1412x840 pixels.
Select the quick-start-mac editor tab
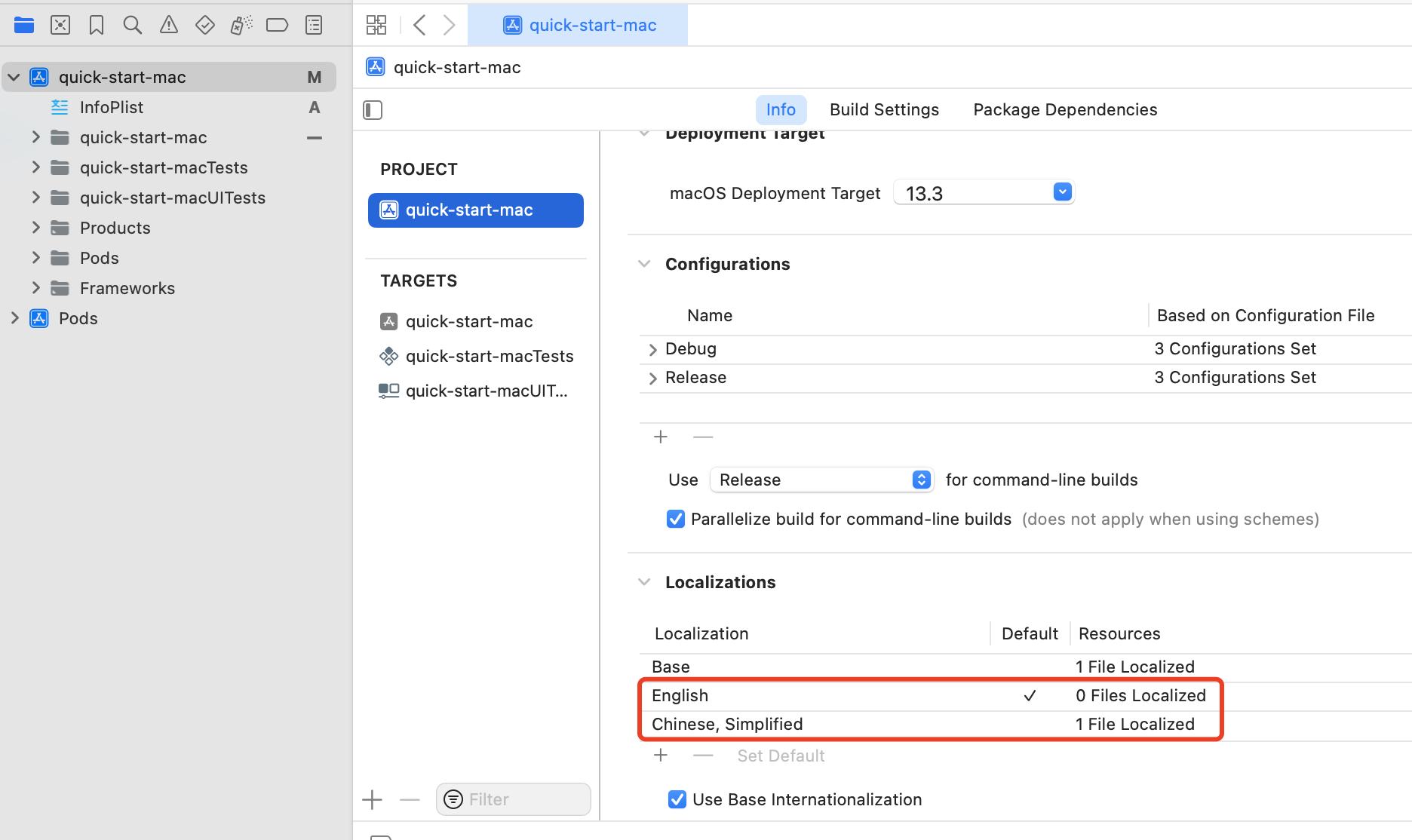(578, 25)
